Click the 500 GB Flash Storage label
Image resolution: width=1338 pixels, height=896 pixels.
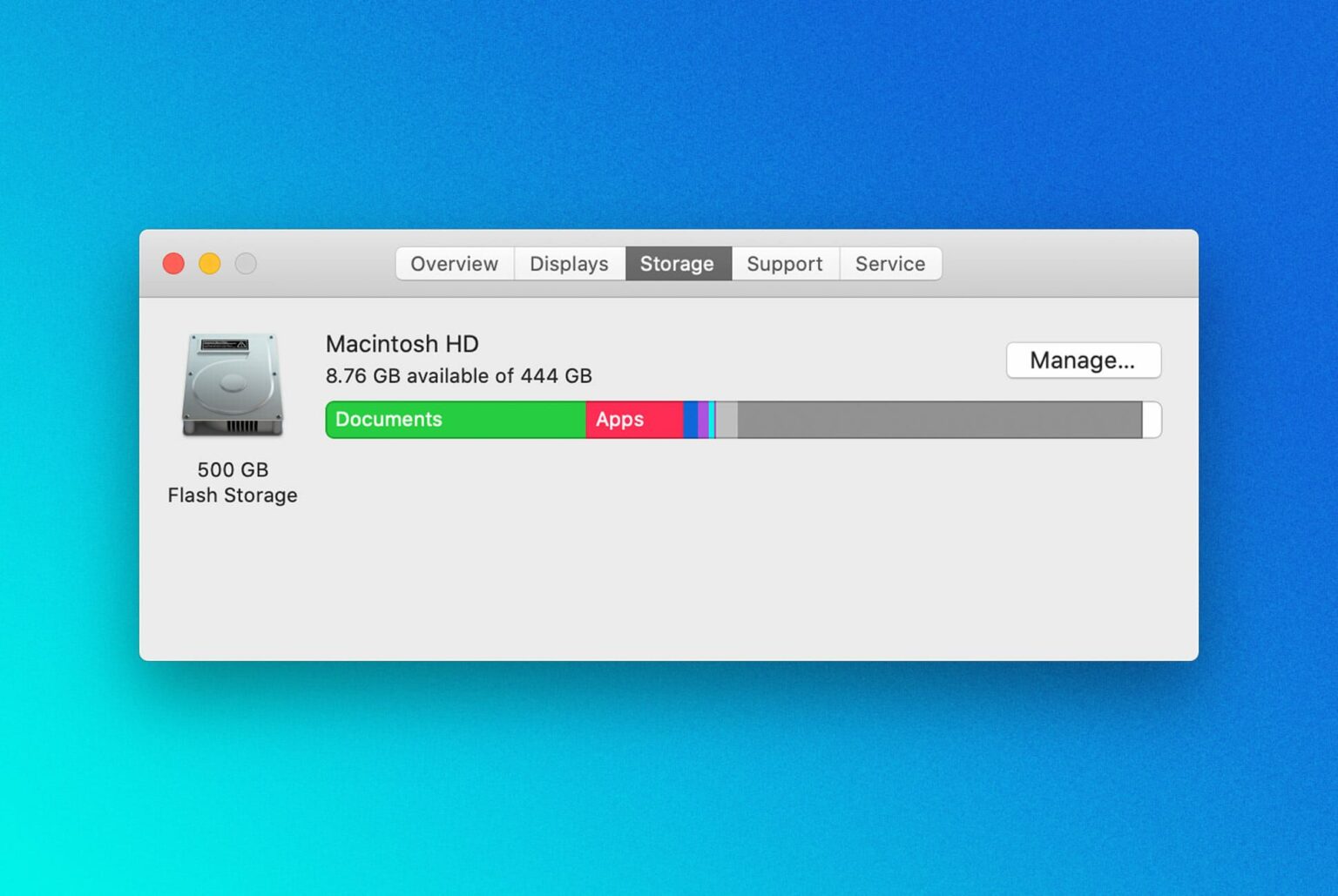(x=233, y=482)
